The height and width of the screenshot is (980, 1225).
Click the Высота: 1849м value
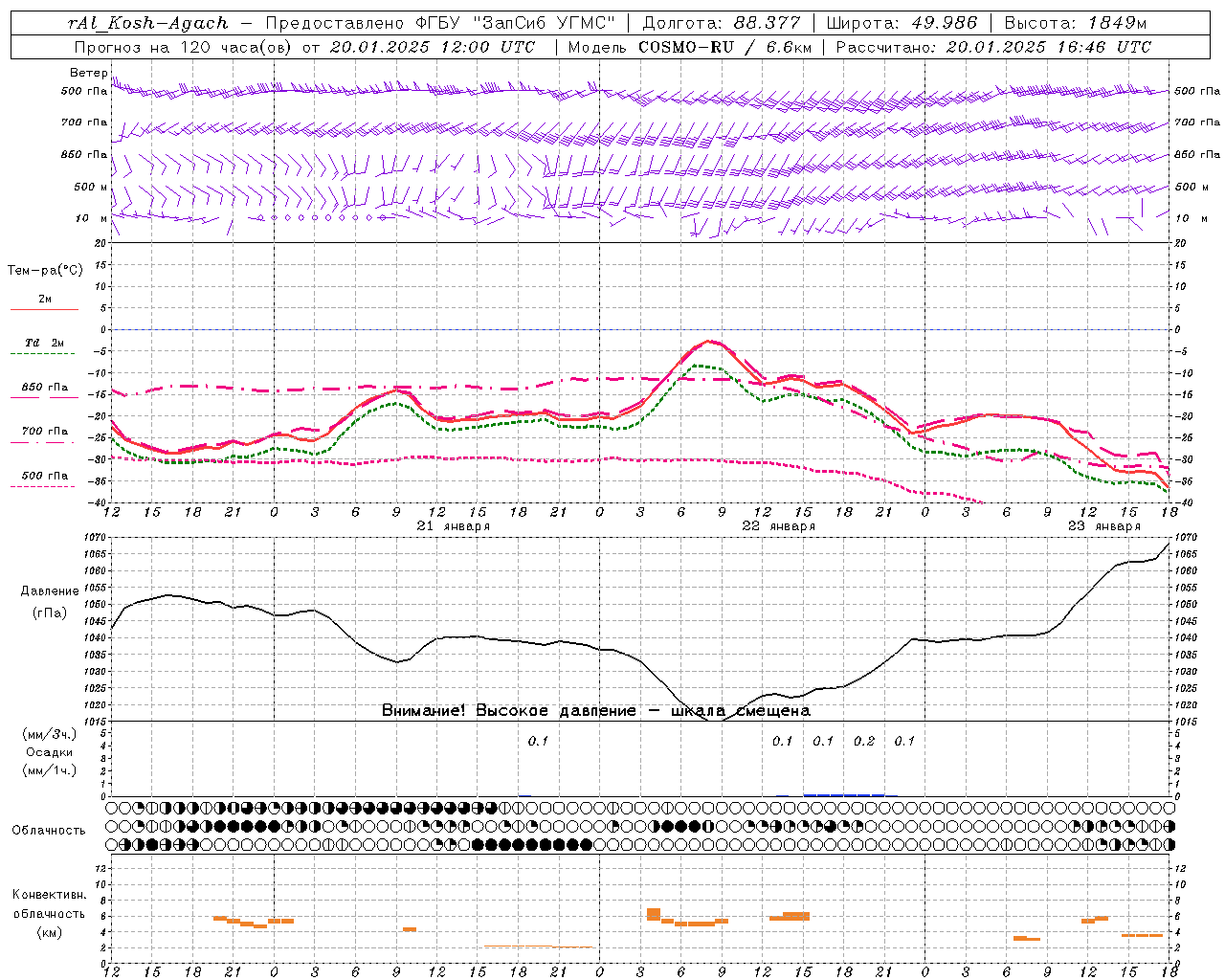click(x=1076, y=23)
